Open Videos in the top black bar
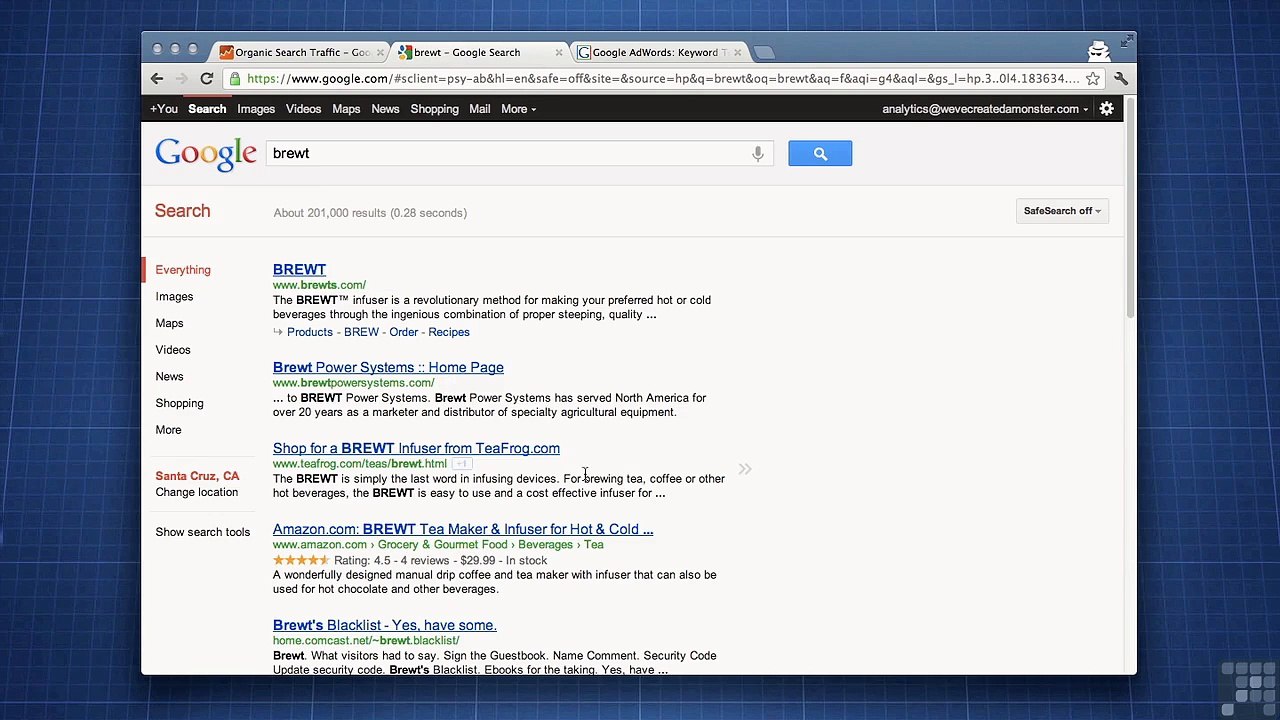The height and width of the screenshot is (720, 1280). [303, 109]
